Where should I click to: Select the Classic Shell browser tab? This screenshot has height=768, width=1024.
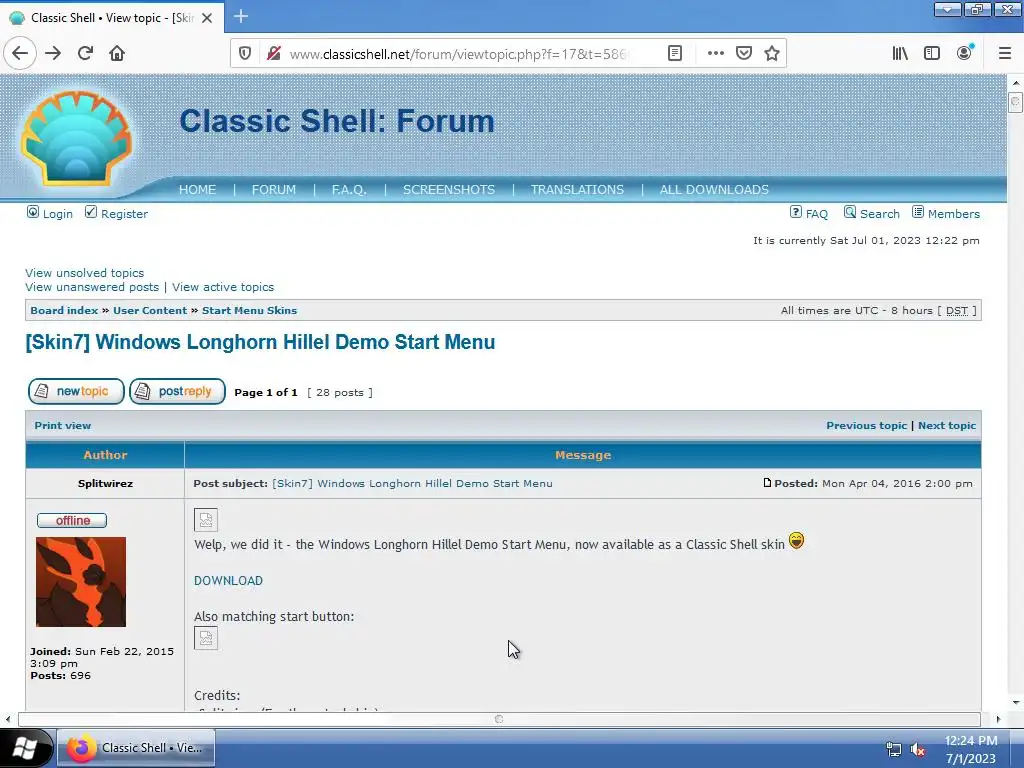(x=111, y=18)
